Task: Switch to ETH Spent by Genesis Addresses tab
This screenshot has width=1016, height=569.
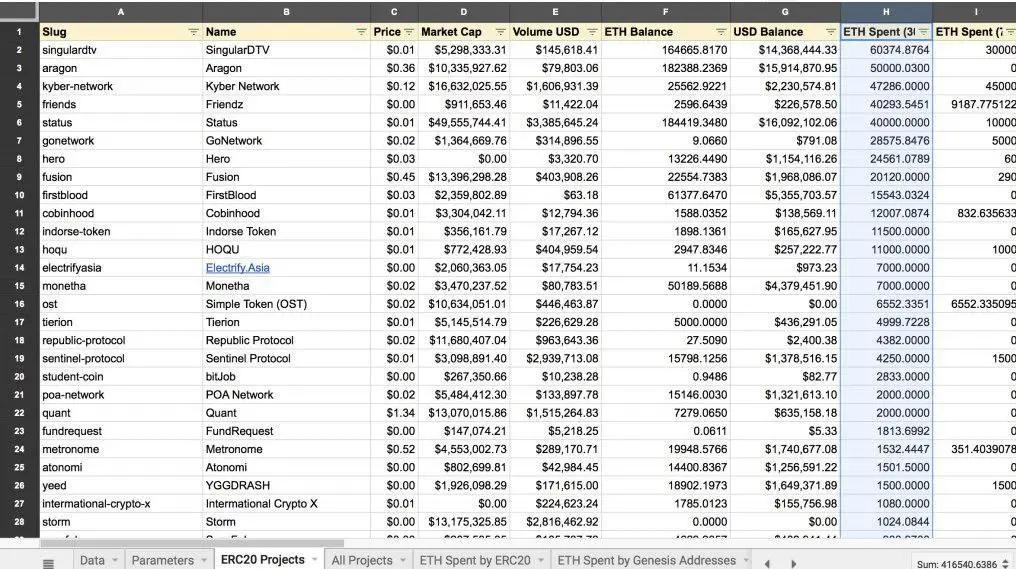Action: pos(646,560)
